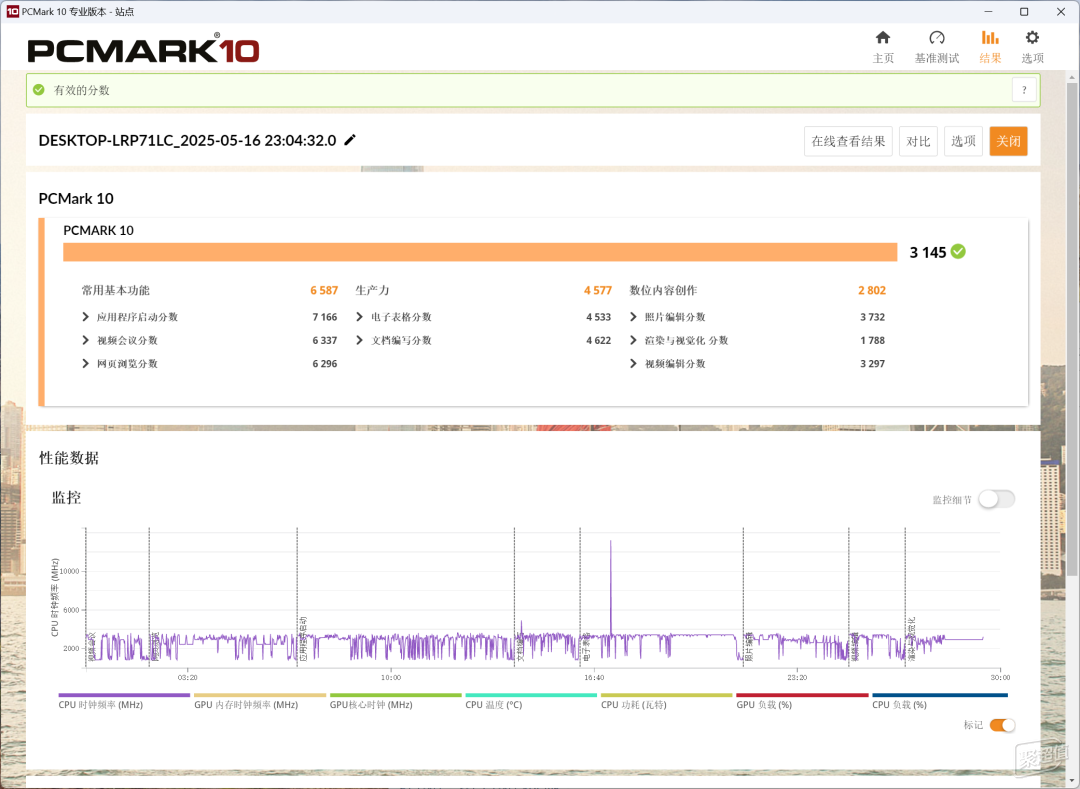
Task: Select CPU 时钟频率 (MHz) legend swatch
Action: [x=124, y=695]
